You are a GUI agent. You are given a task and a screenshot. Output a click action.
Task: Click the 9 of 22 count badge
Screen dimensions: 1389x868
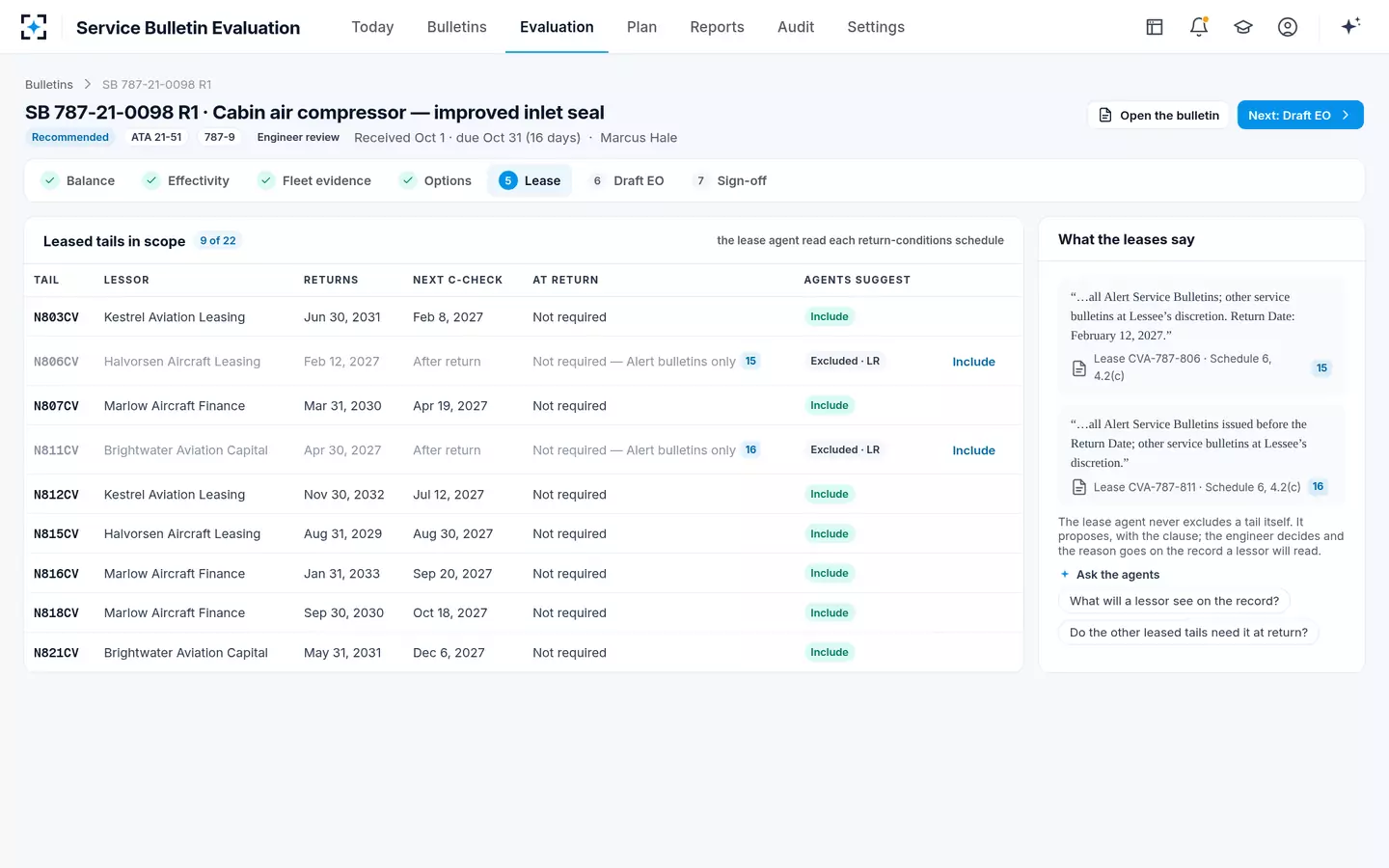click(x=218, y=241)
